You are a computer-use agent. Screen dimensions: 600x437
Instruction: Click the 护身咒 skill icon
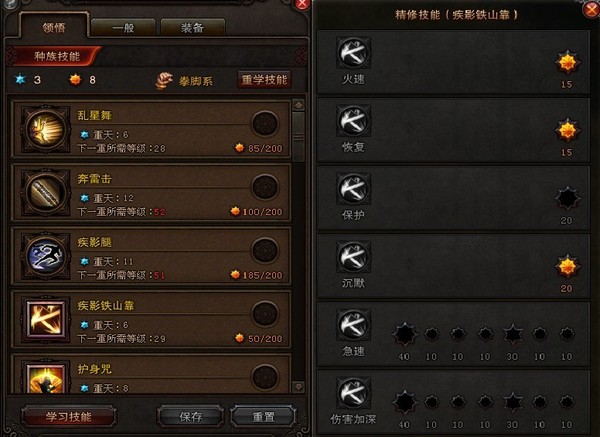(x=46, y=378)
